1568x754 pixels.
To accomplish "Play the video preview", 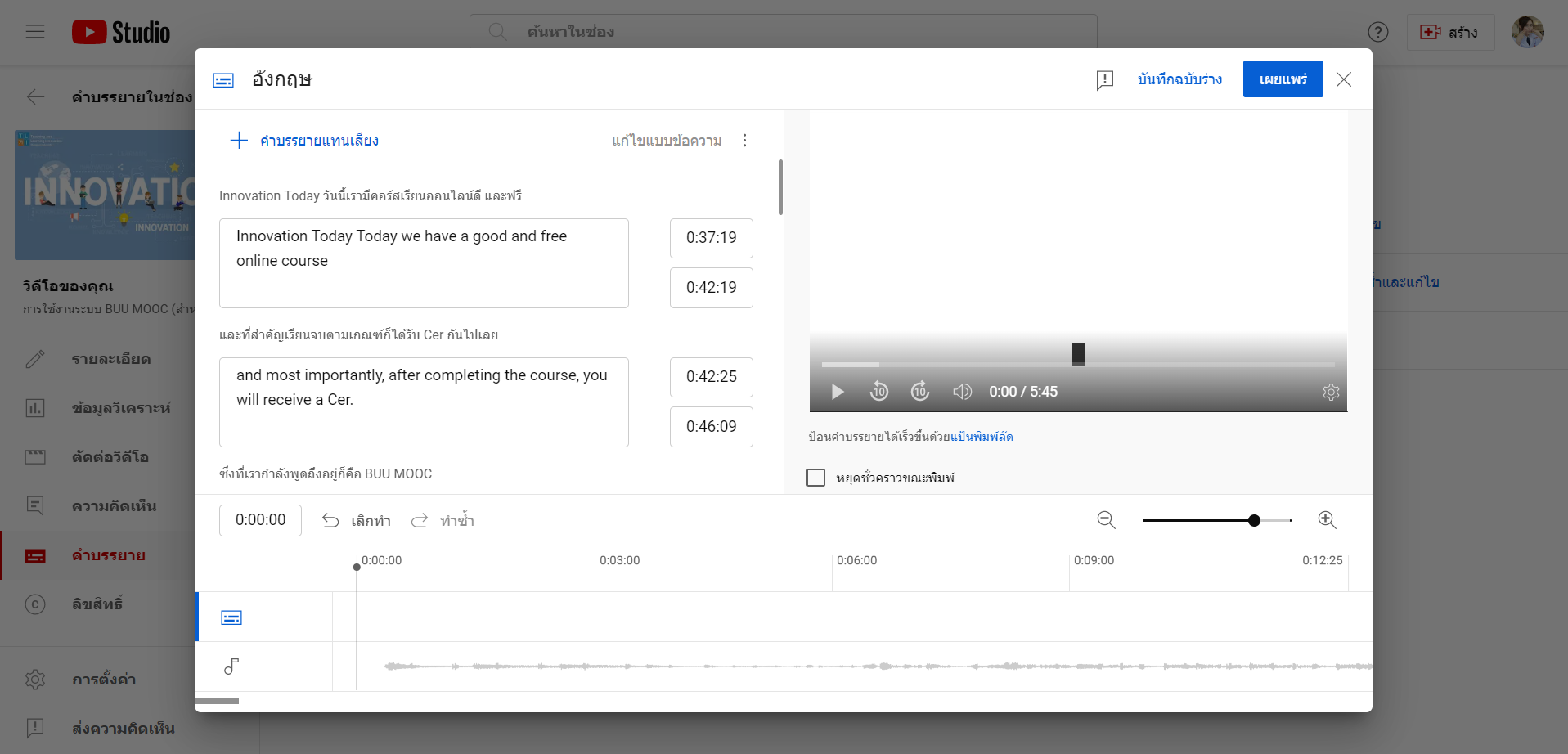I will point(837,392).
